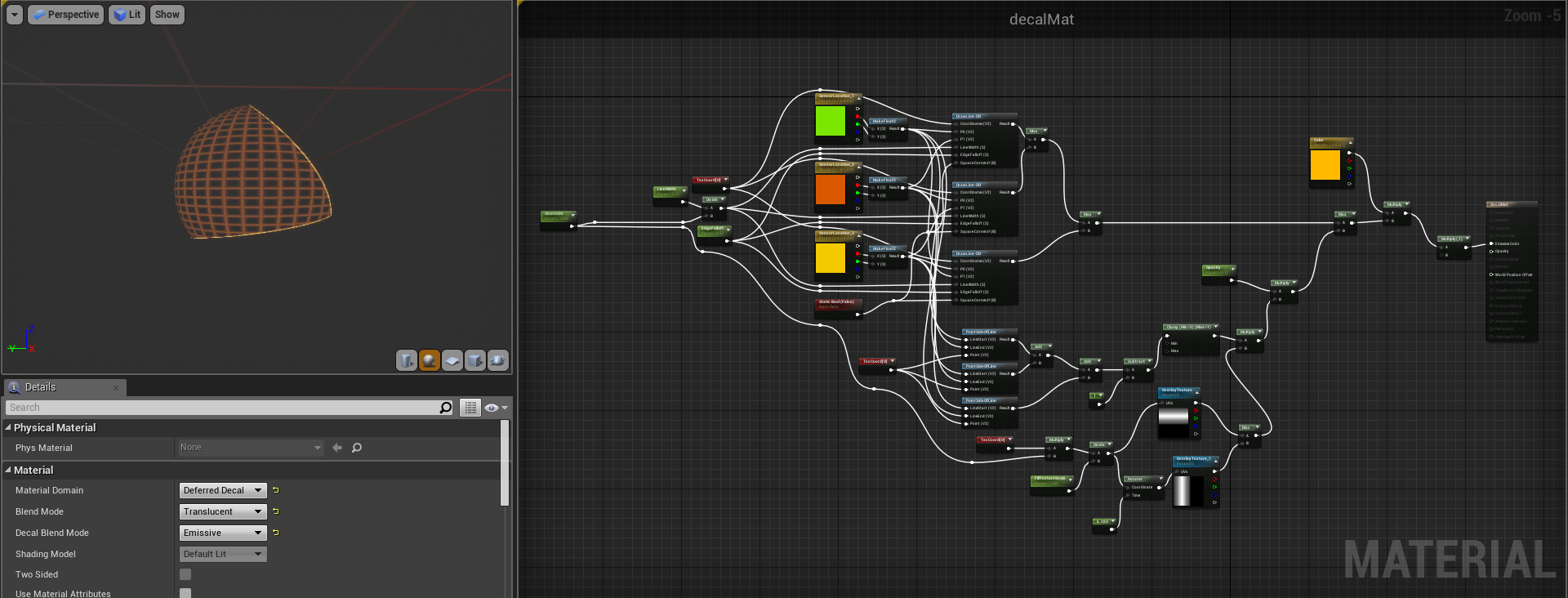Select the plane preview mesh icon
The image size is (1568, 598).
pyautogui.click(x=452, y=360)
